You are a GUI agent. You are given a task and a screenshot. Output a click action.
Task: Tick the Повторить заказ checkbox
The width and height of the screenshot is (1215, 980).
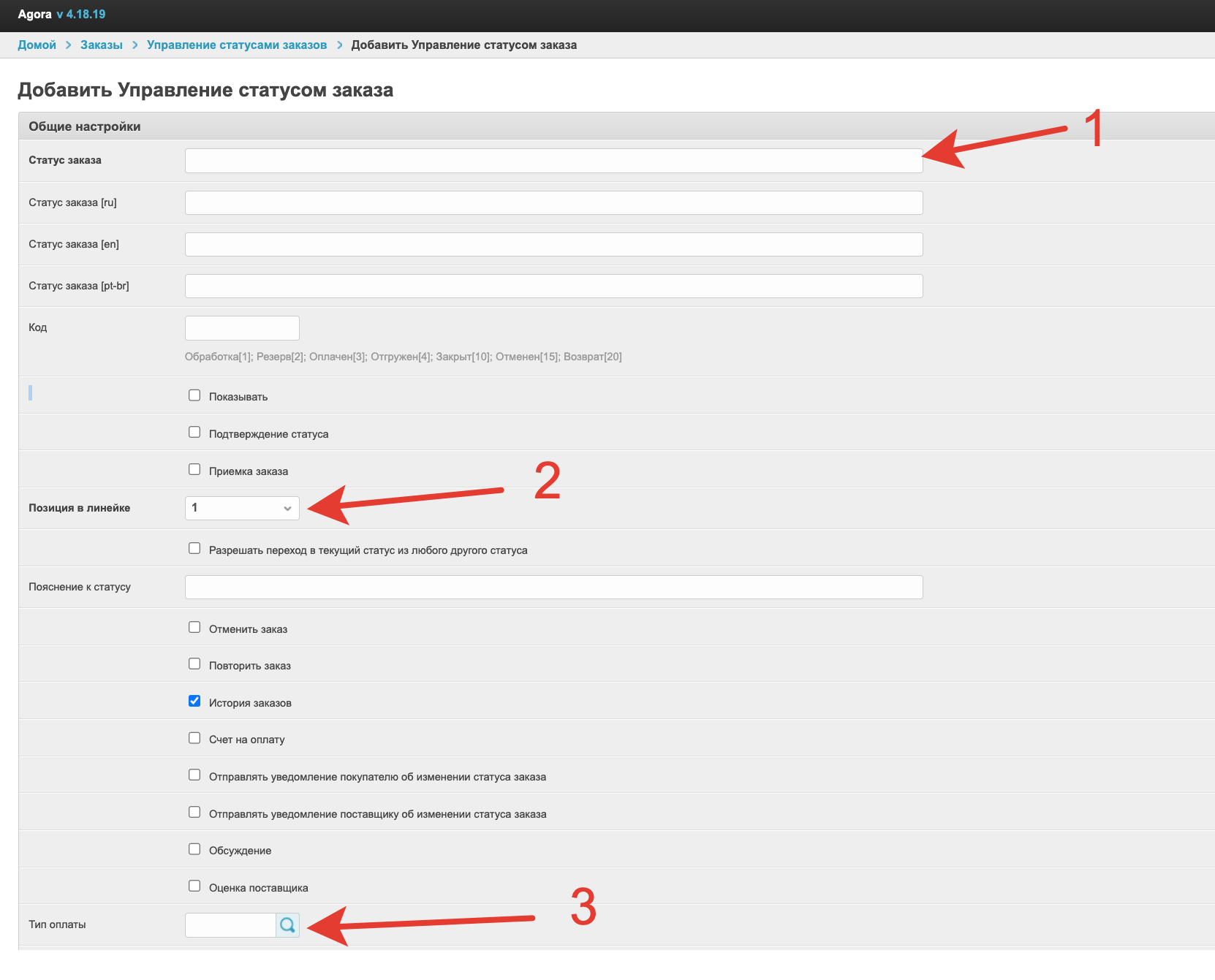194,664
